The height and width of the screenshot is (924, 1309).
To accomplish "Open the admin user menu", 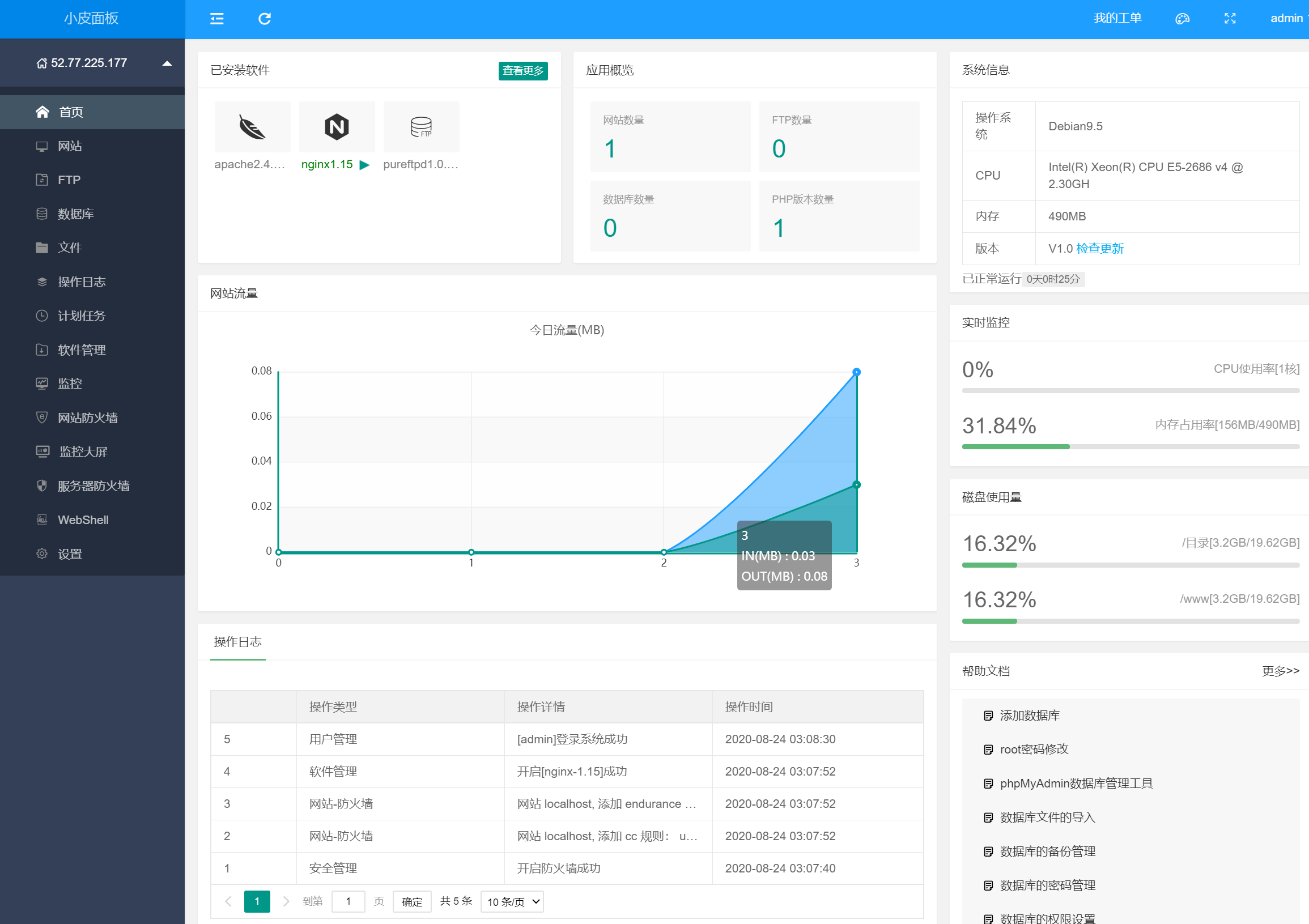I will tap(1286, 18).
